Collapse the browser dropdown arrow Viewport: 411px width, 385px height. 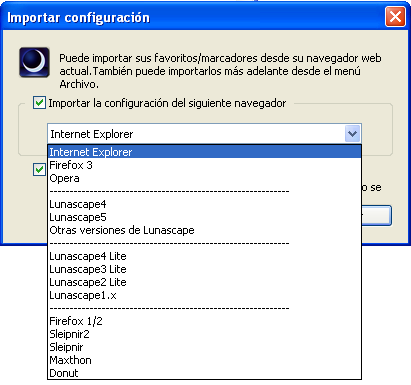pos(352,134)
